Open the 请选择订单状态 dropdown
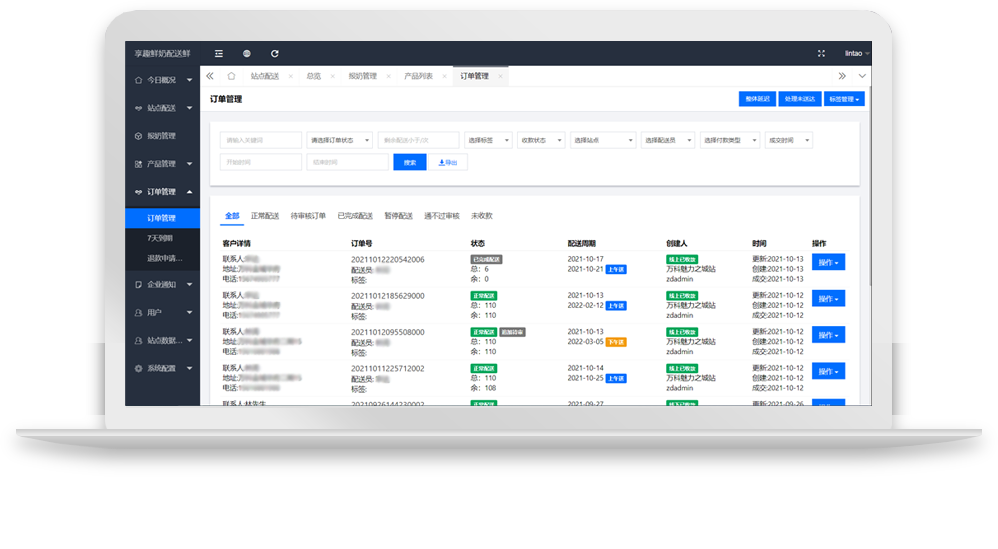998x549 pixels. [340, 141]
